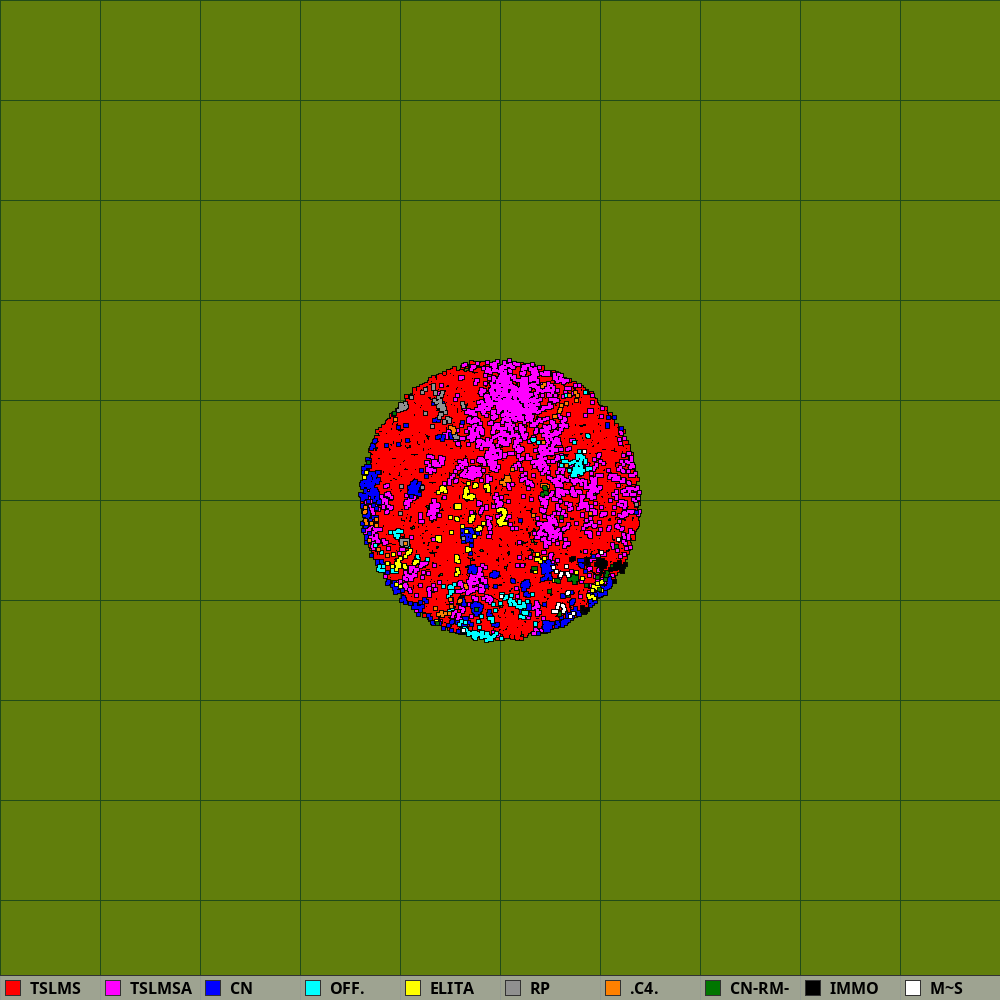Select the .C4. legend label

[643, 989]
